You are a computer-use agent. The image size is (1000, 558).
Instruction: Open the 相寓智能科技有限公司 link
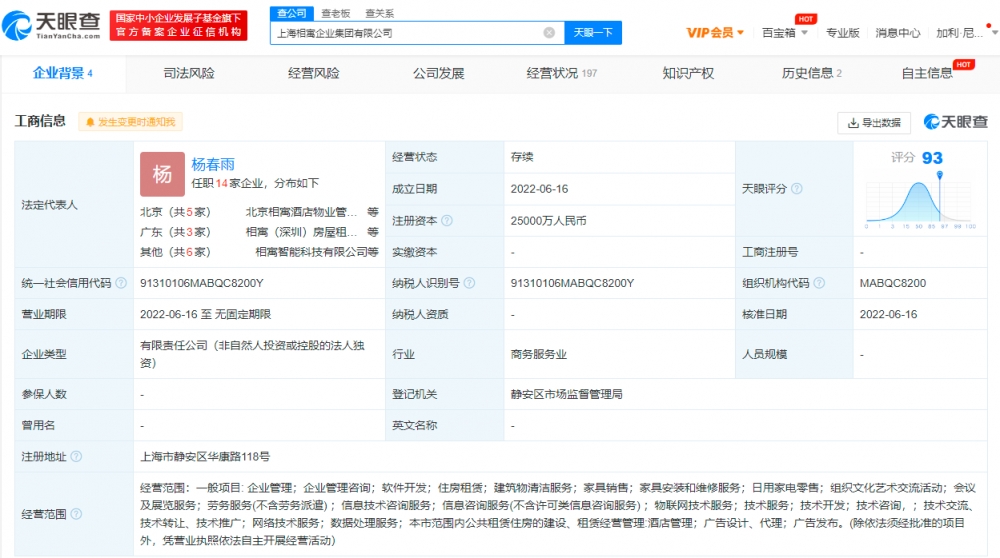311,252
